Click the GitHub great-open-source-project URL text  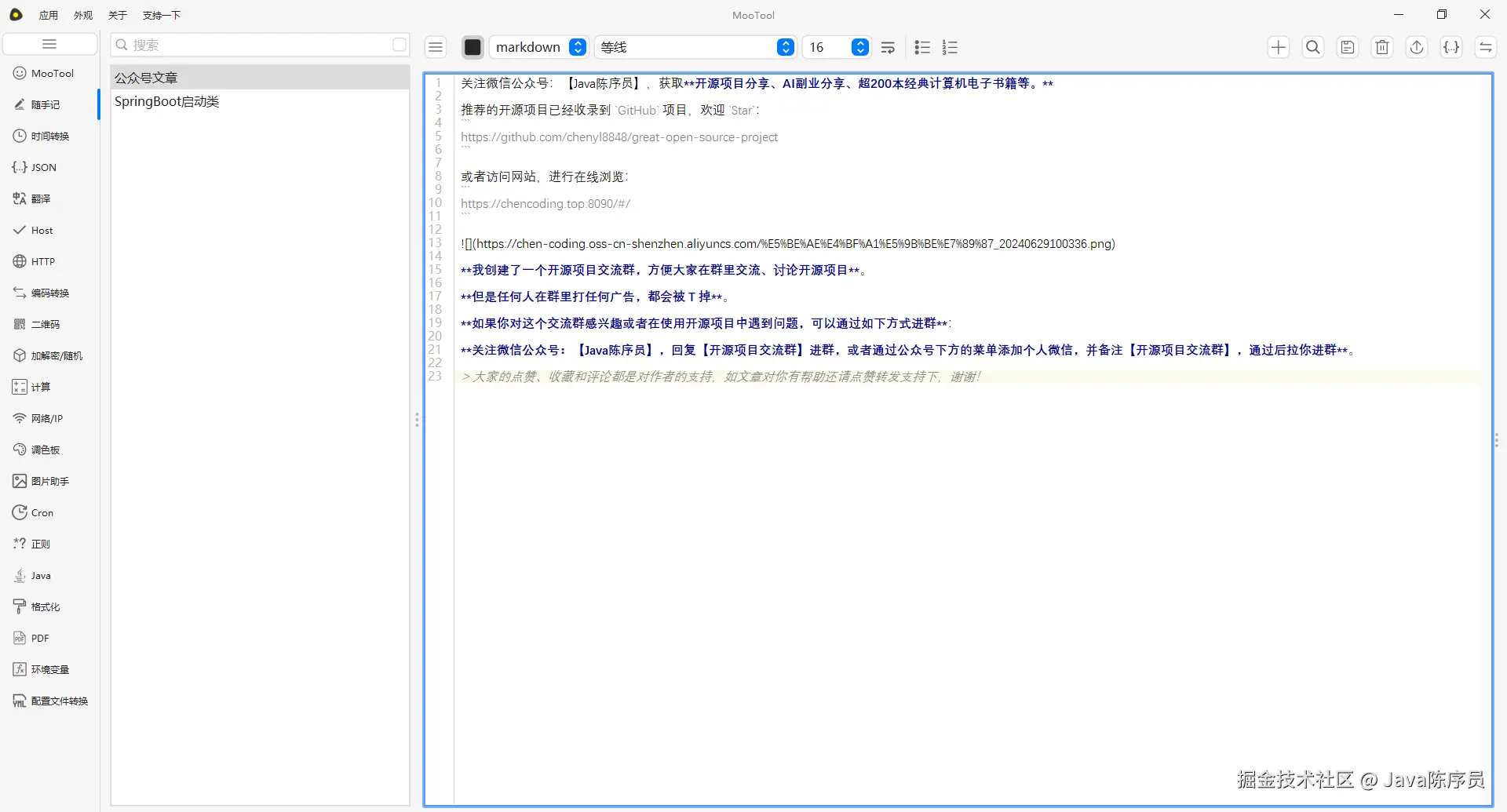point(619,137)
